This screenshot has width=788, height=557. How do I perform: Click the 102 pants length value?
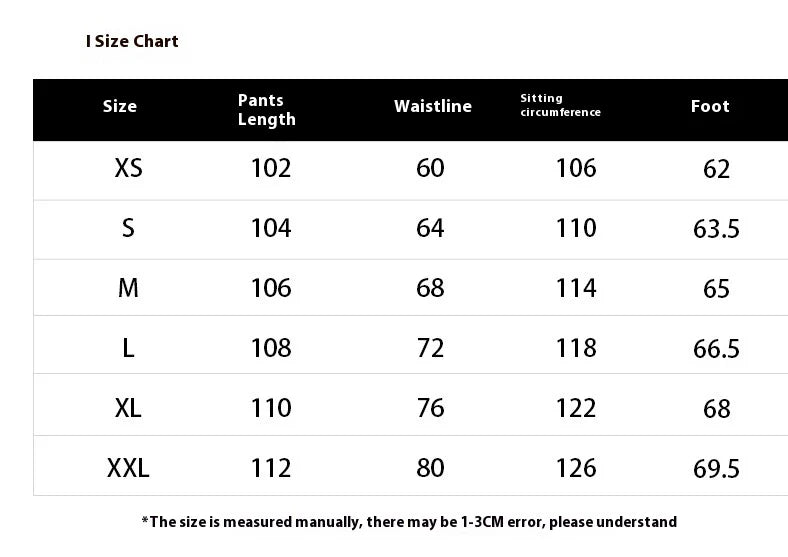271,168
